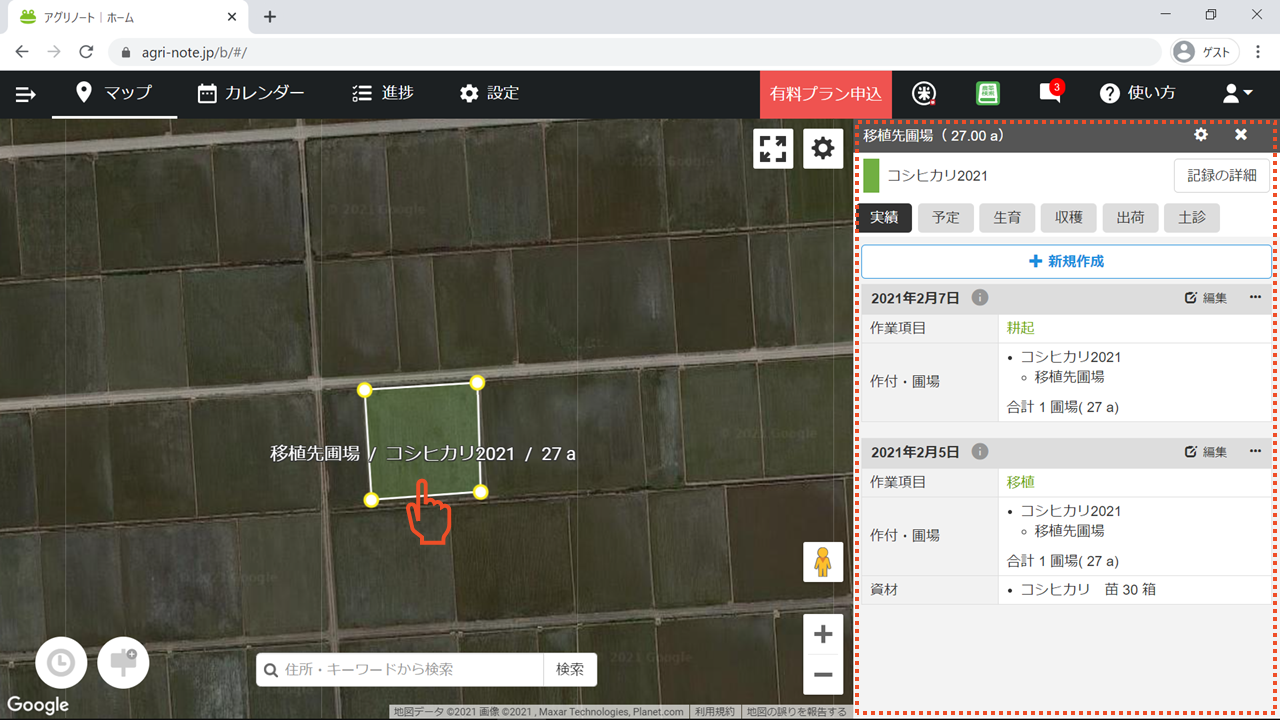Image resolution: width=1280 pixels, height=720 pixels.
Task: Show info for 2021年2月5日 record
Action: pos(980,452)
